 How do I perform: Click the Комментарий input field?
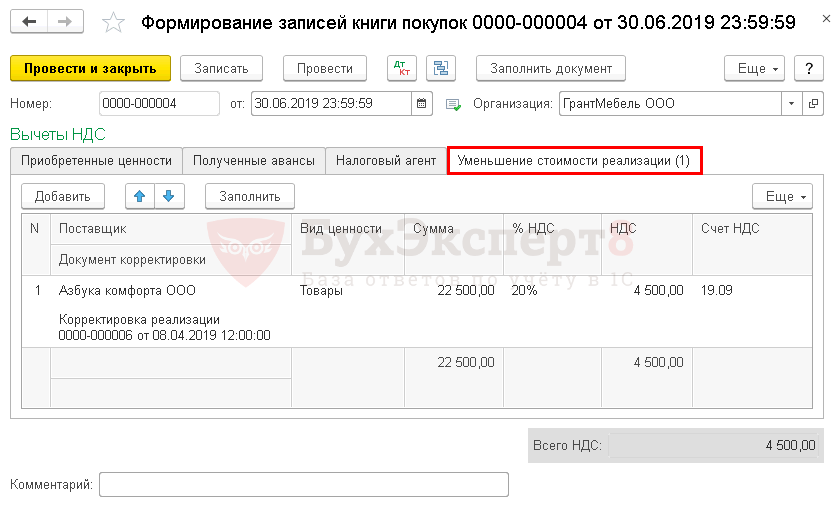(304, 485)
